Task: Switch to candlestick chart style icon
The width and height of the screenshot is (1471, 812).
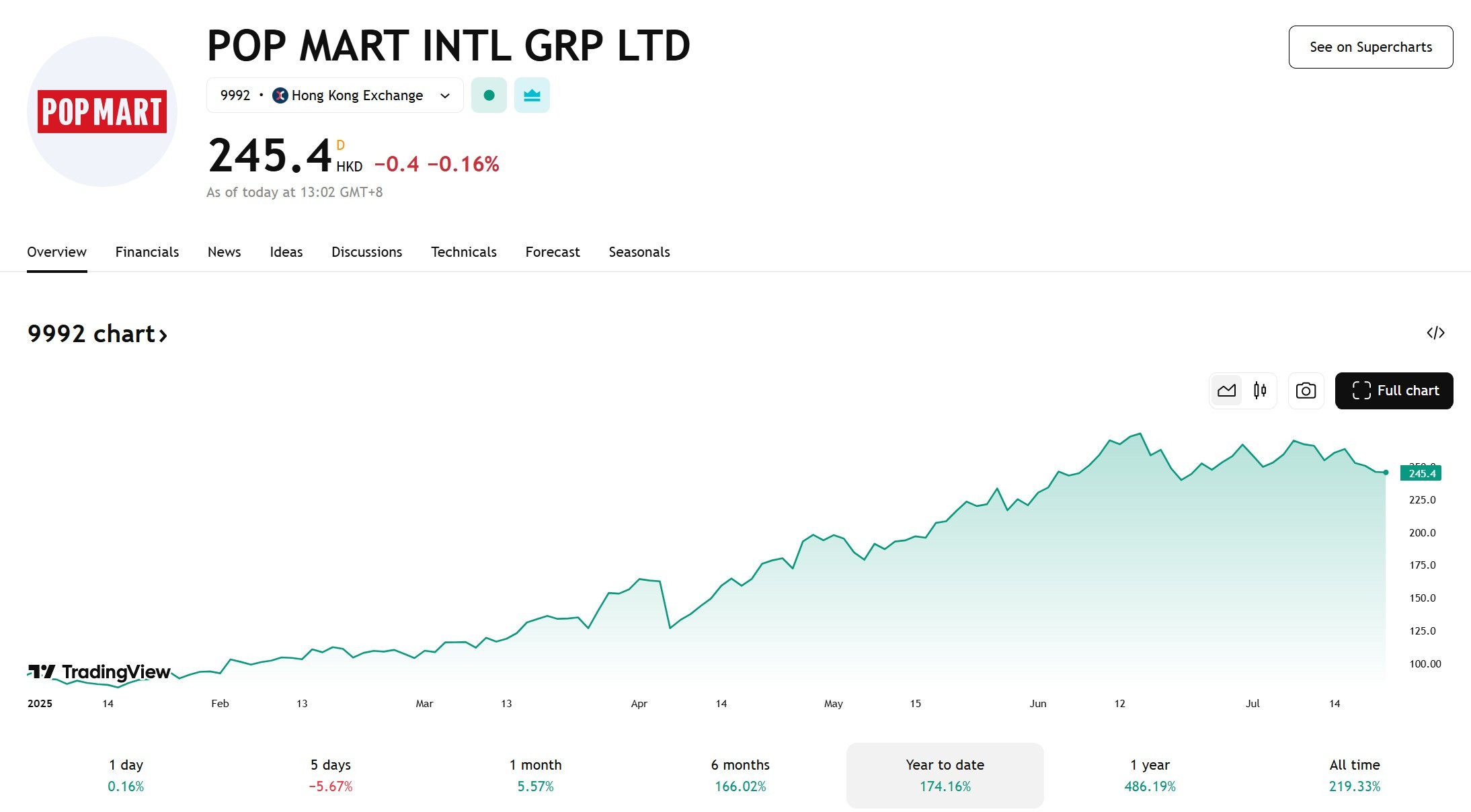Action: point(1260,391)
